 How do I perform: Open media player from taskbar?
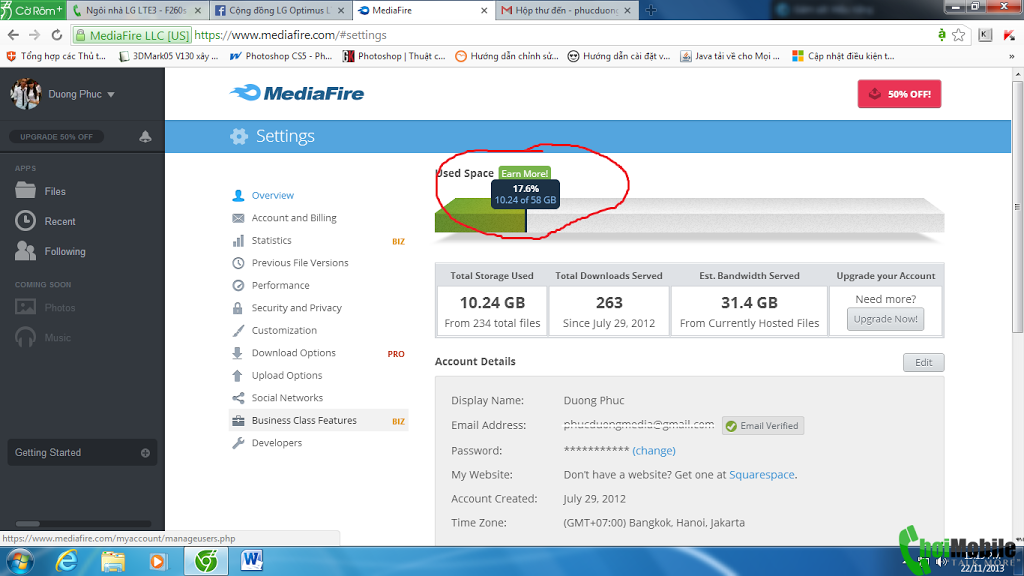point(158,562)
